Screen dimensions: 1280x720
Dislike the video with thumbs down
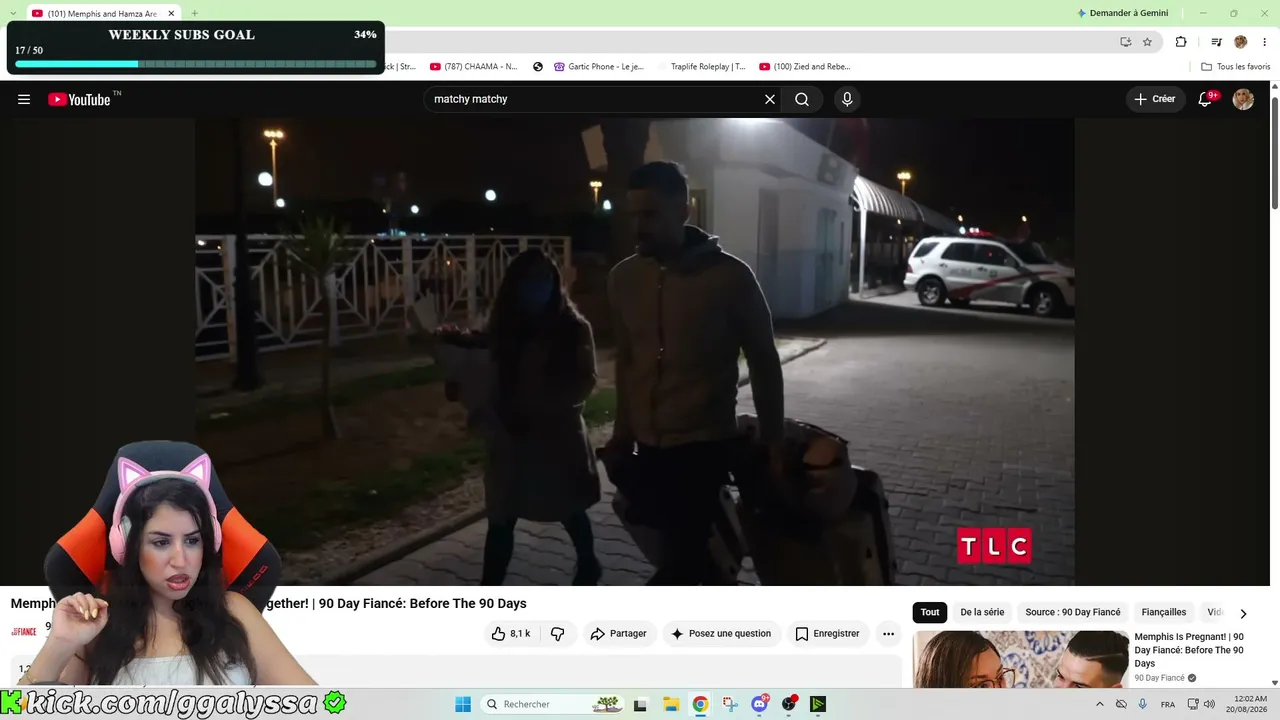pyautogui.click(x=558, y=633)
